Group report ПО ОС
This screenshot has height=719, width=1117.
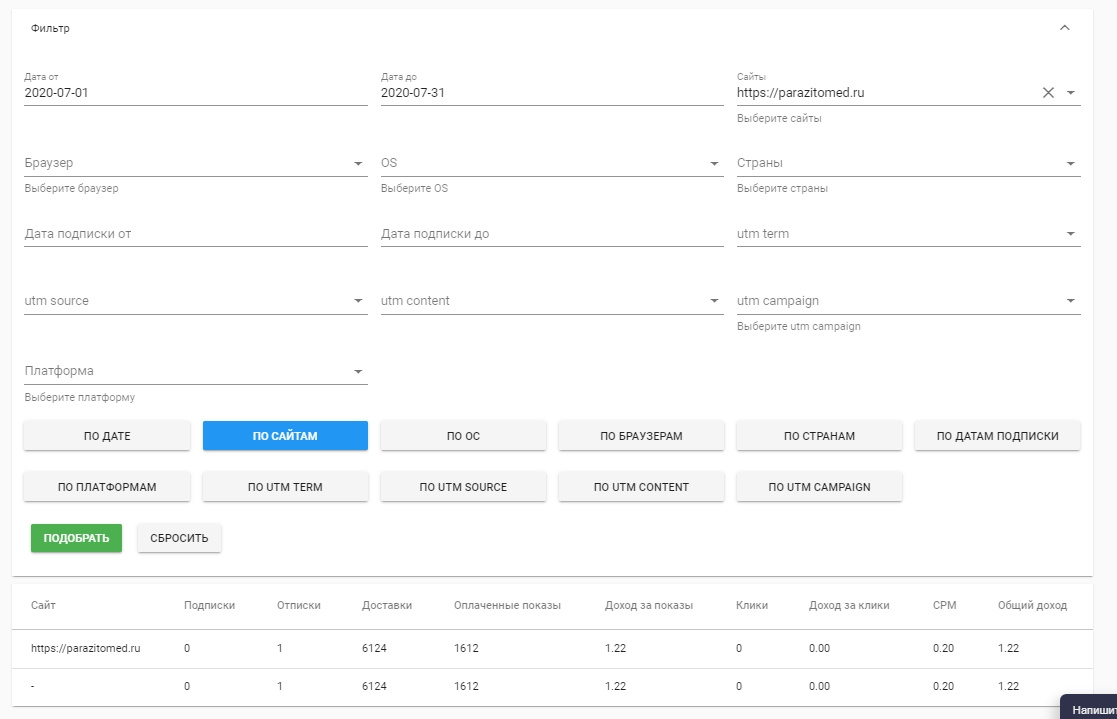pos(463,436)
